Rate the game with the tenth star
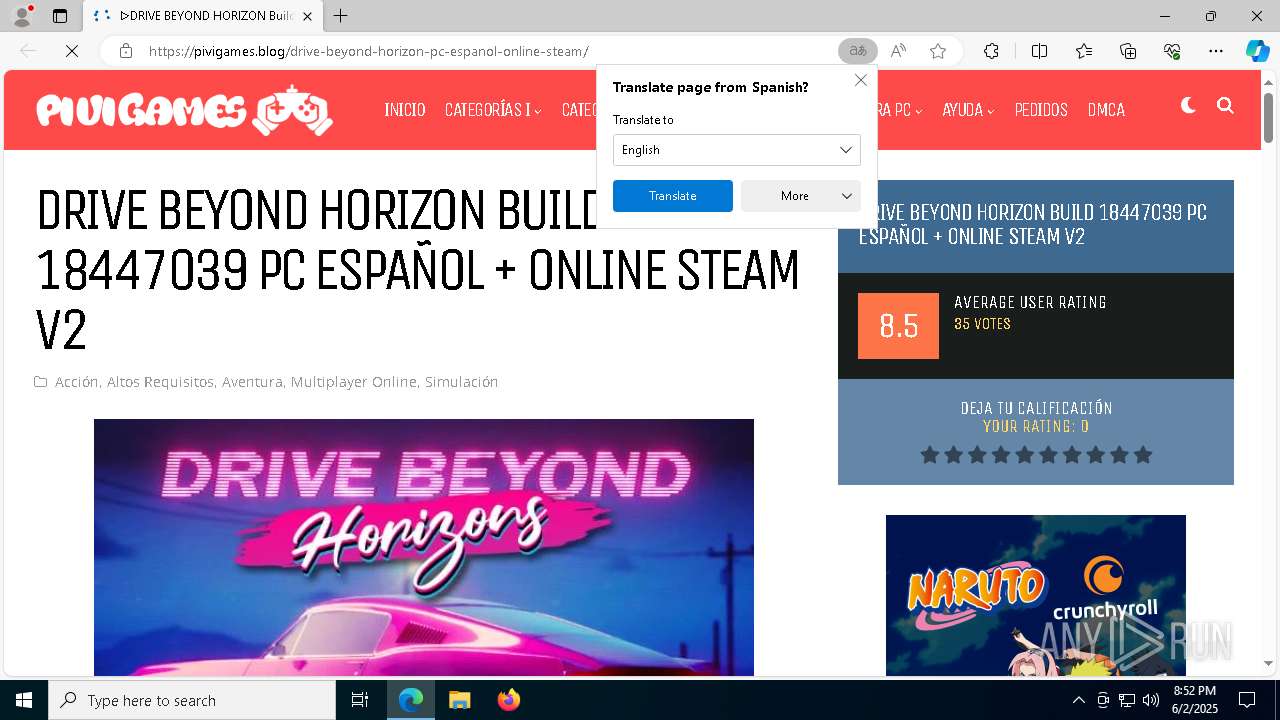This screenshot has width=1280, height=720. pos(1143,455)
